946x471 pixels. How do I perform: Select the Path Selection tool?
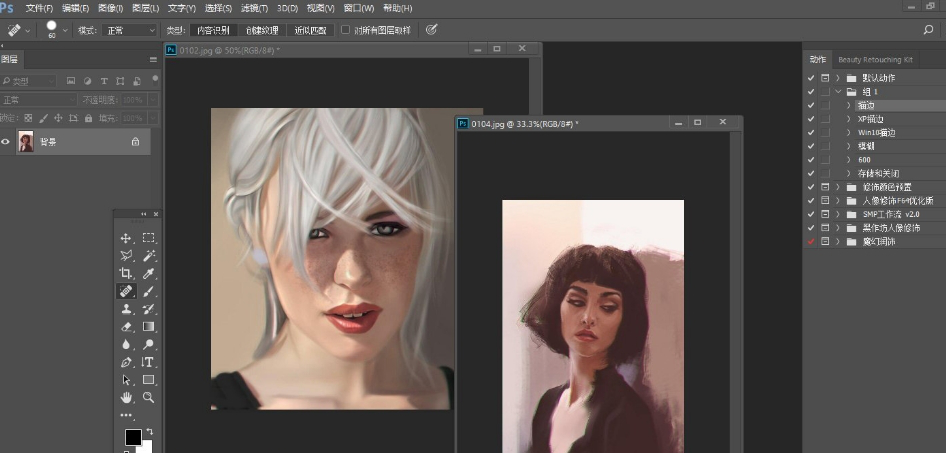coord(126,380)
